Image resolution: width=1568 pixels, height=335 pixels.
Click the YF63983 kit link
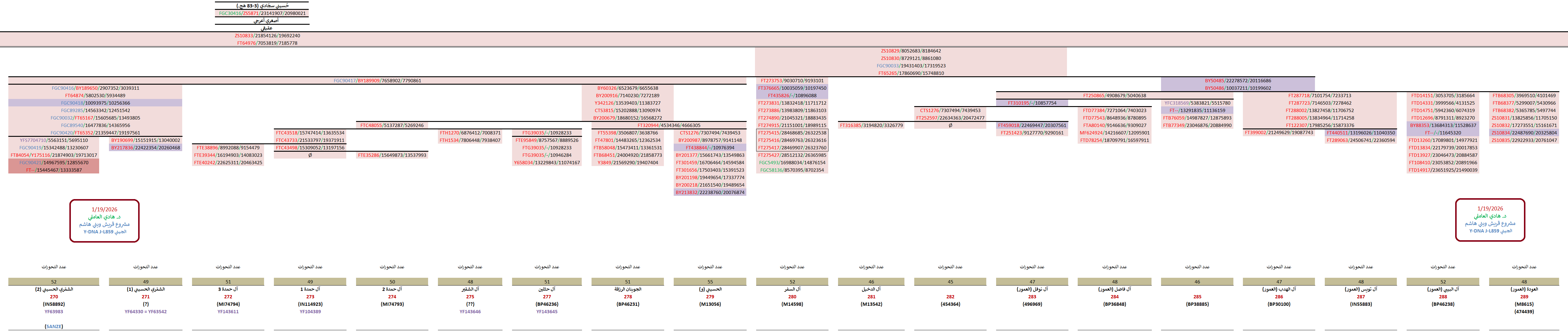tap(54, 311)
